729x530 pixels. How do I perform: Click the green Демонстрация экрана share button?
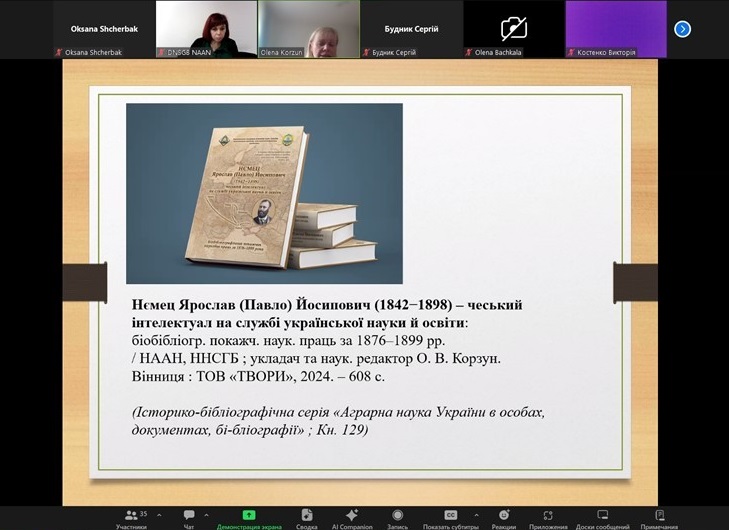coord(249,519)
